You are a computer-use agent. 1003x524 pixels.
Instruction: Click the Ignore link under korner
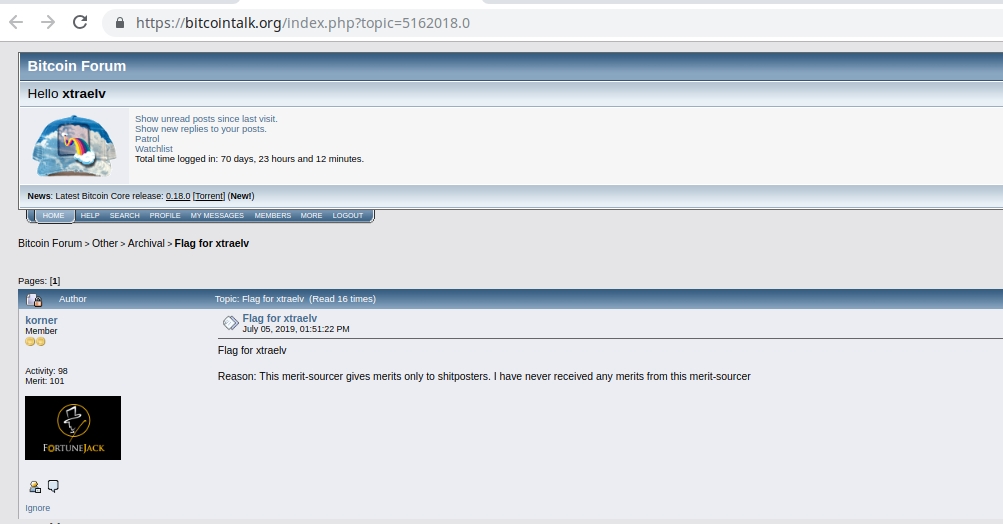click(x=37, y=508)
